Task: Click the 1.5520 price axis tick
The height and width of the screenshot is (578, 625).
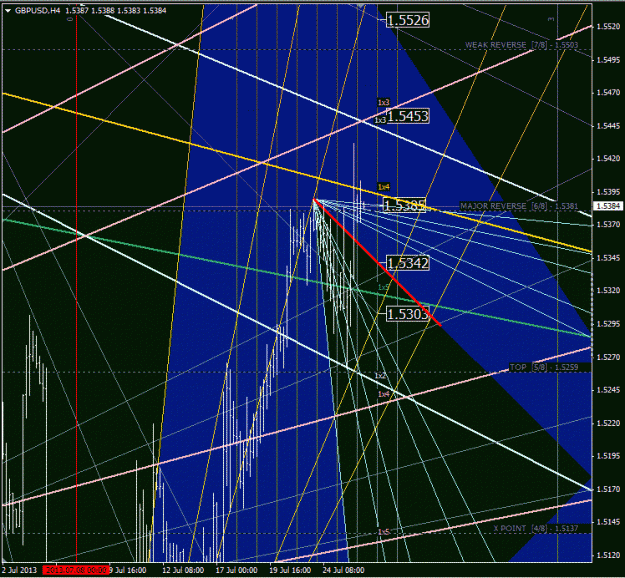Action: click(608, 27)
